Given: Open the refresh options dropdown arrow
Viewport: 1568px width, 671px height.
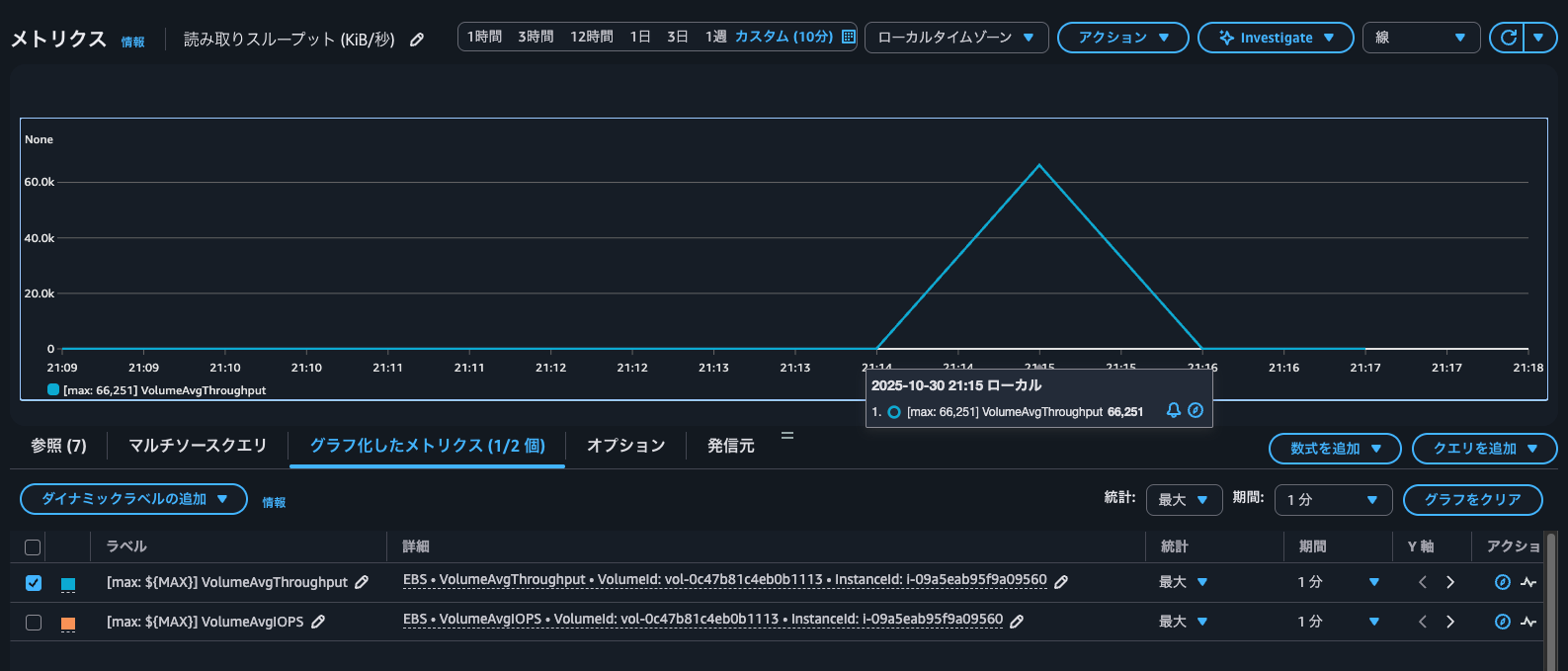Looking at the screenshot, I should (x=1539, y=38).
